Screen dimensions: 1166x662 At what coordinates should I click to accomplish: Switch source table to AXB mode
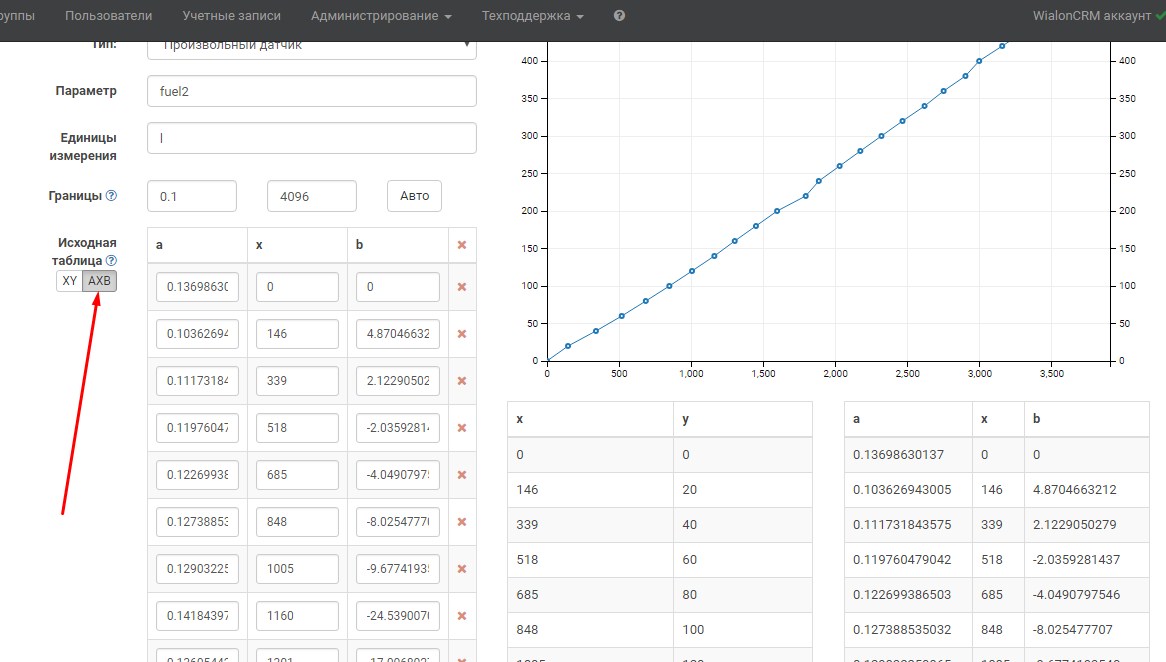pos(99,281)
